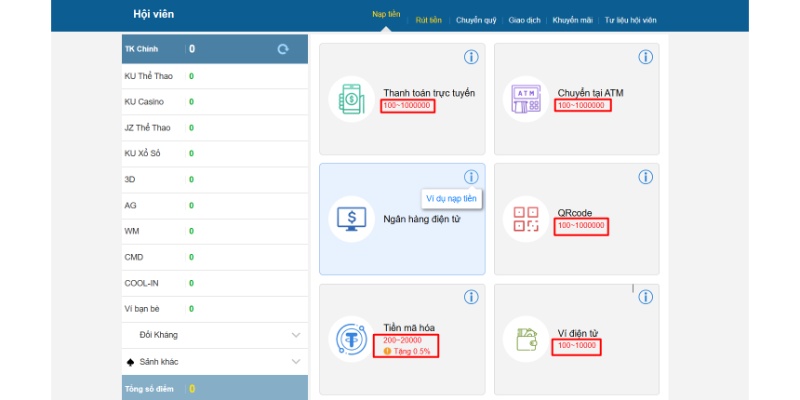
Task: Select the TK Chính account row
Action: pos(215,49)
